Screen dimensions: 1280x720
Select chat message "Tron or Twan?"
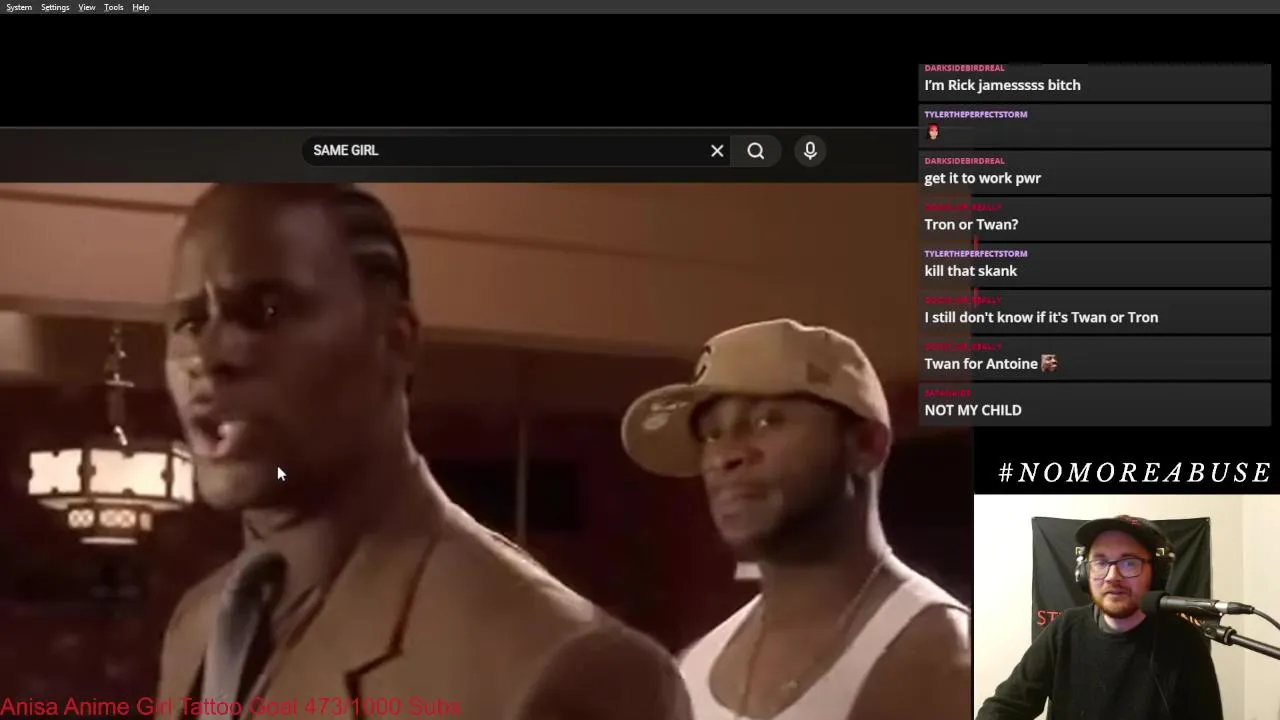[971, 224]
